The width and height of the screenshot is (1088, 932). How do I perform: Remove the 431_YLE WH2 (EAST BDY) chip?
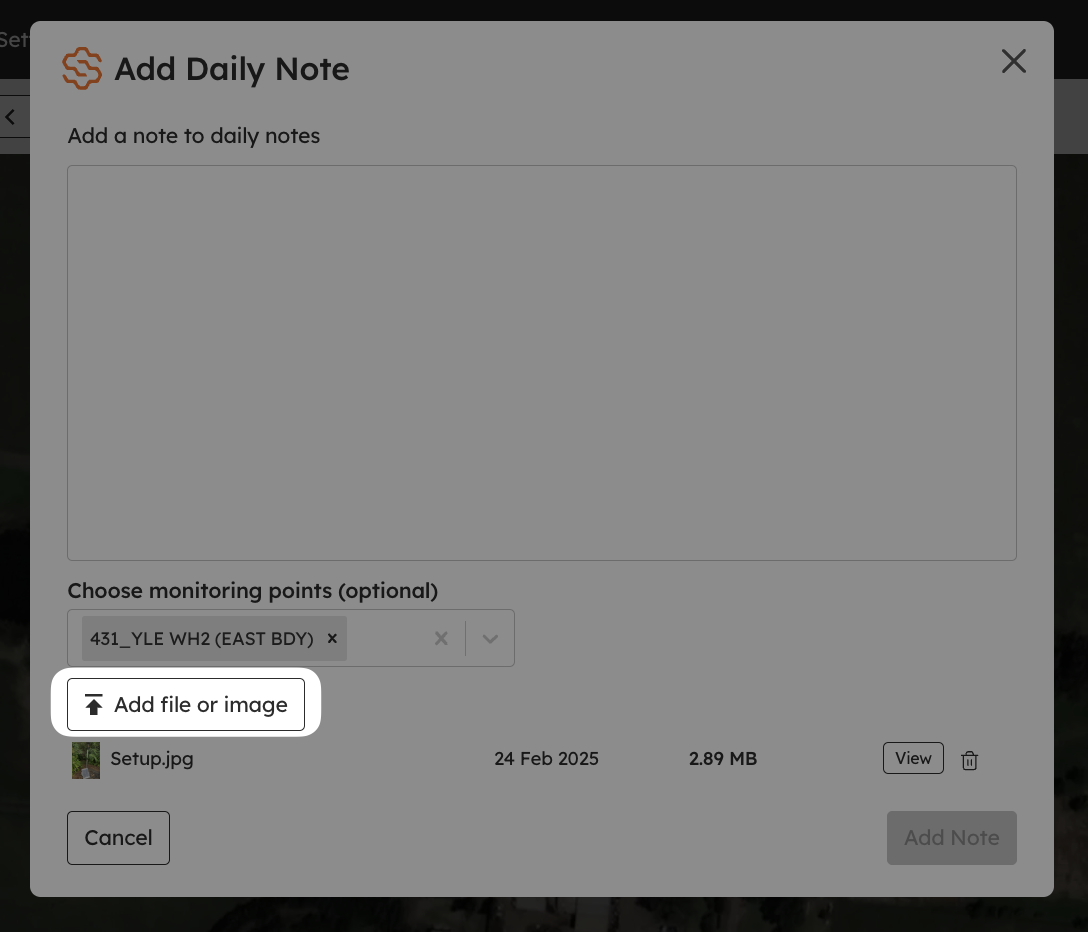tap(332, 638)
